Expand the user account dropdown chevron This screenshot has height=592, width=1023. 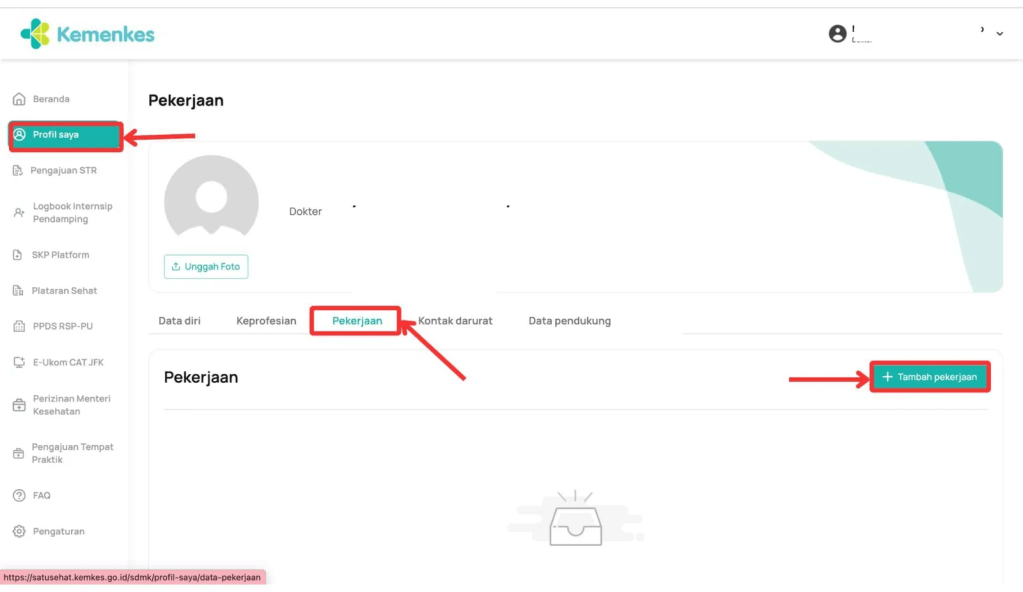(999, 34)
